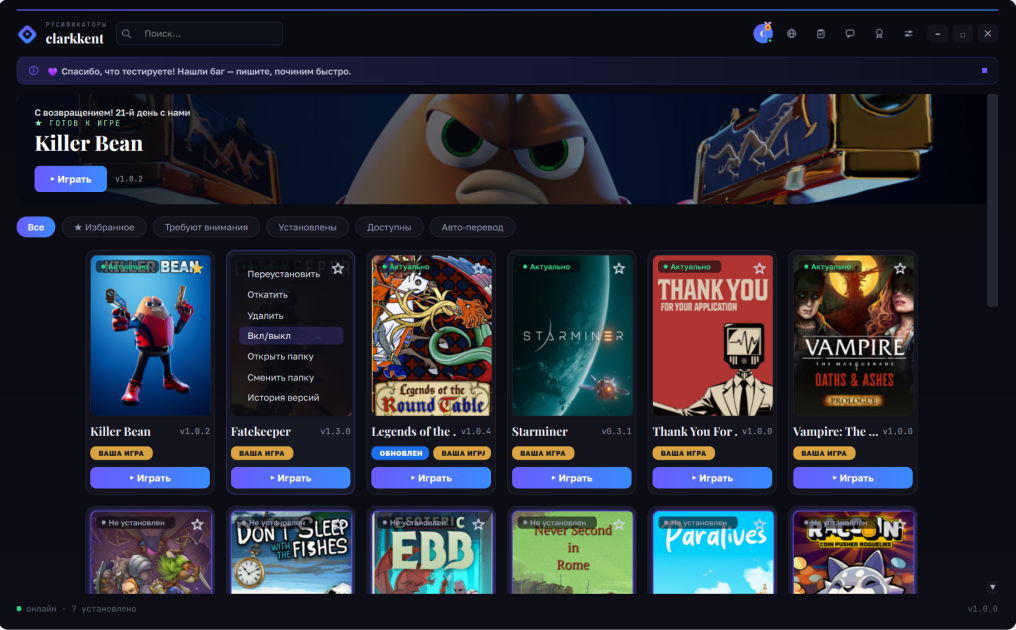Click Играть under Thank You For card

[712, 478]
